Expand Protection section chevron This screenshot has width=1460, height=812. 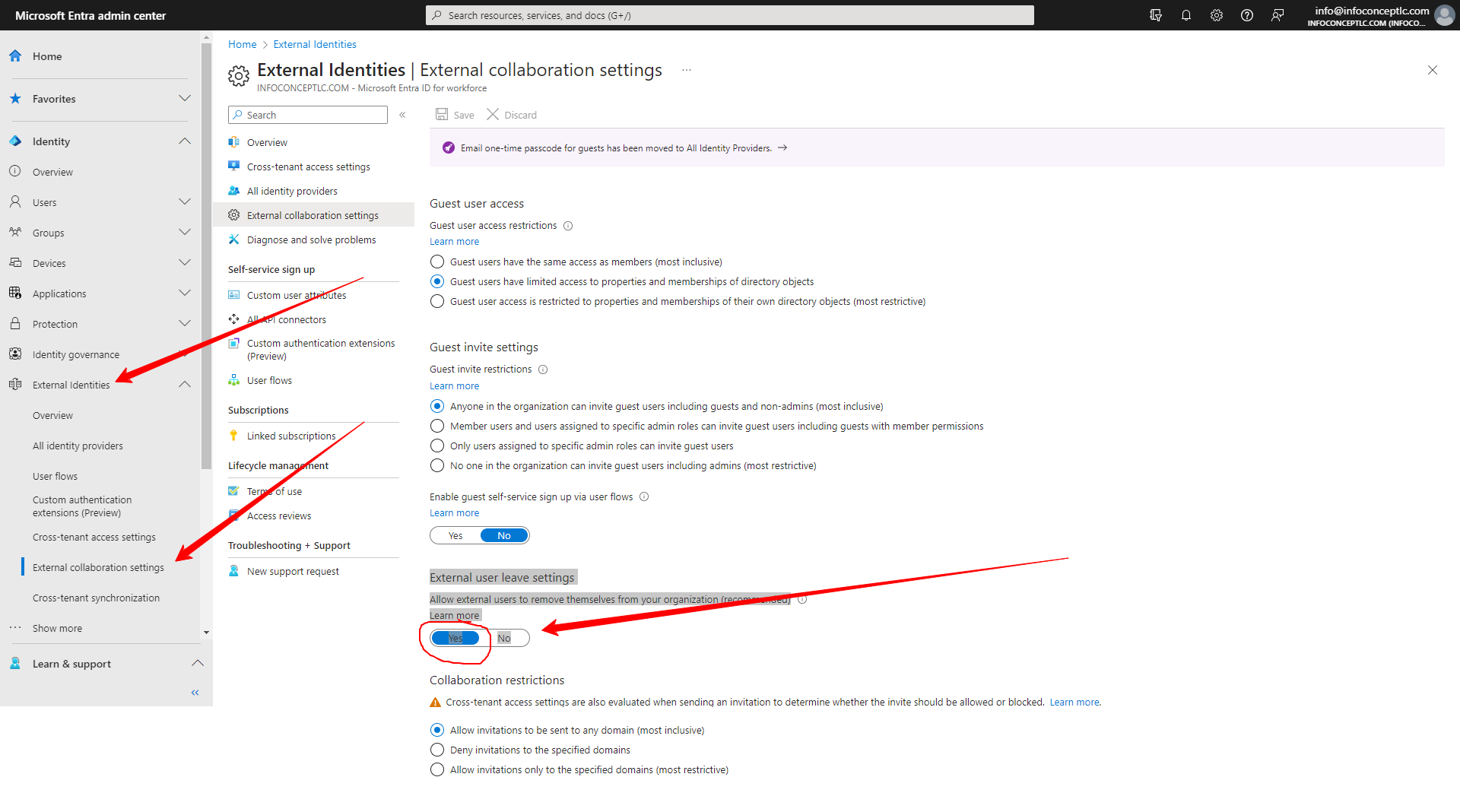[185, 324]
